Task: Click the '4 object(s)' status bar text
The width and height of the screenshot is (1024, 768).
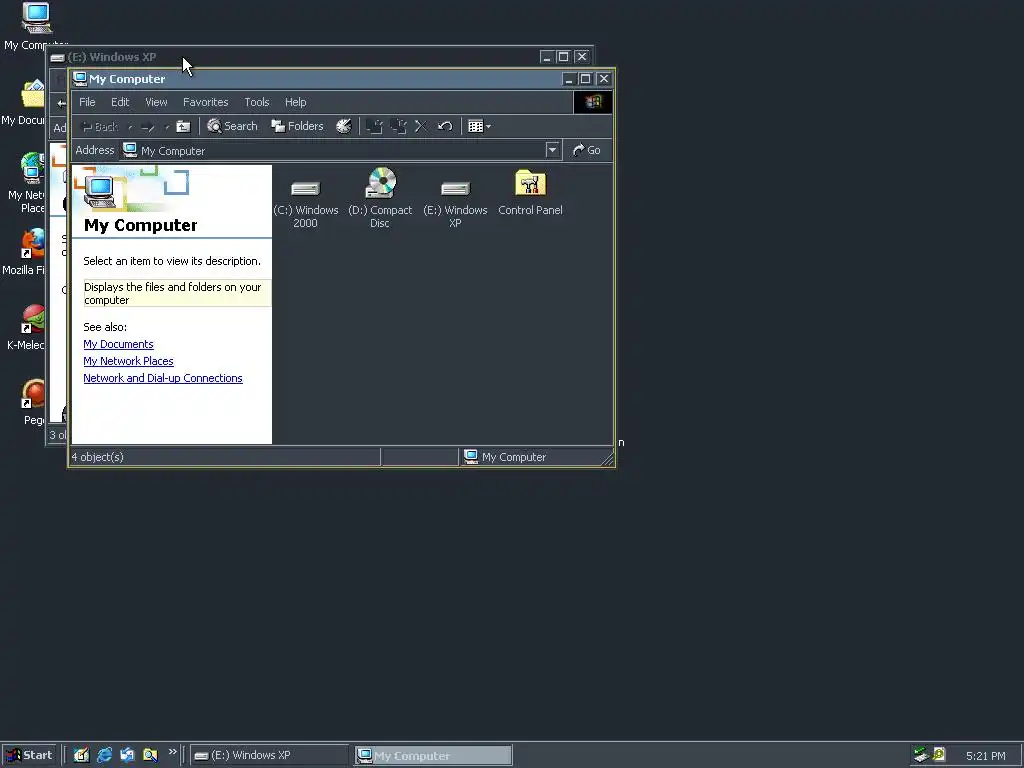Action: [97, 457]
